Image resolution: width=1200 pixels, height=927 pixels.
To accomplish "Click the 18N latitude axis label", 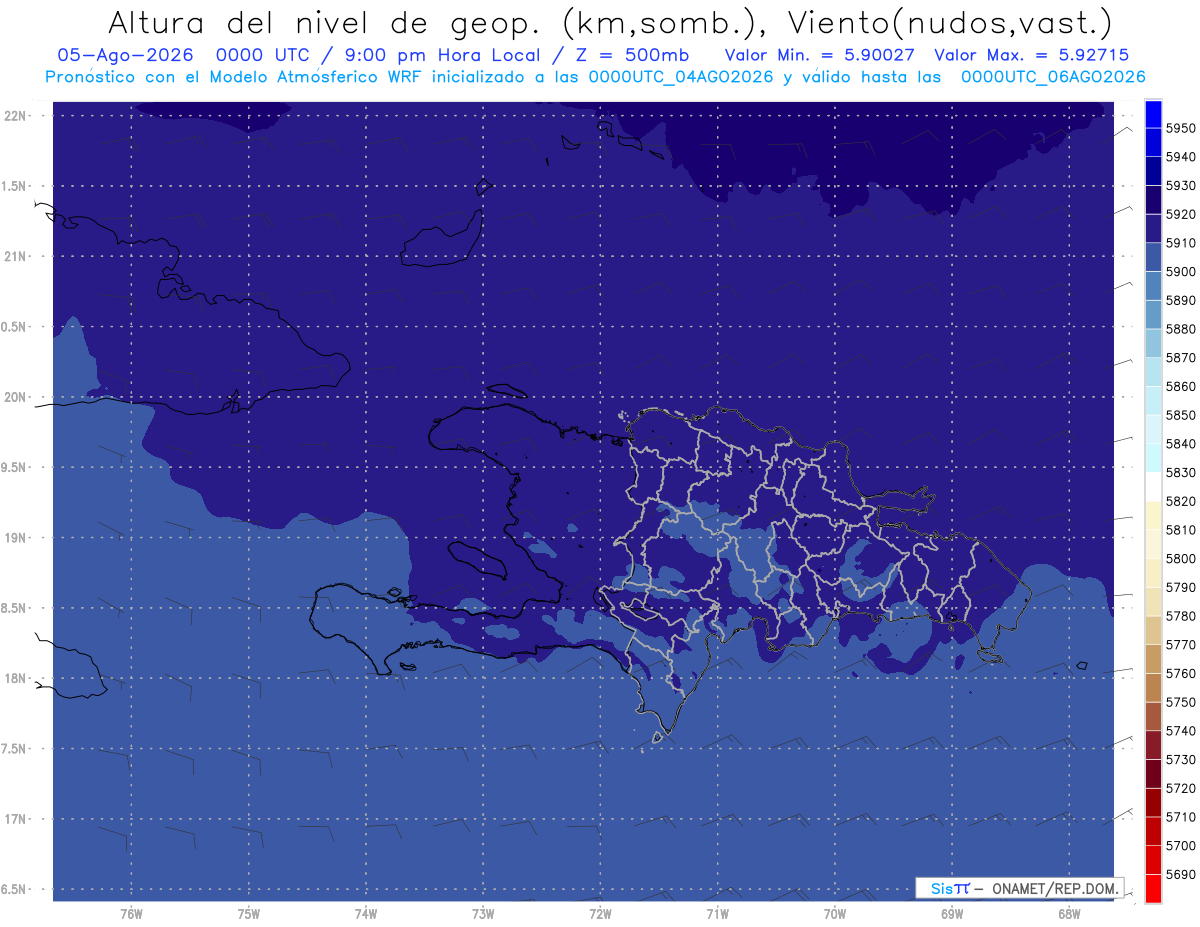I will [17, 678].
